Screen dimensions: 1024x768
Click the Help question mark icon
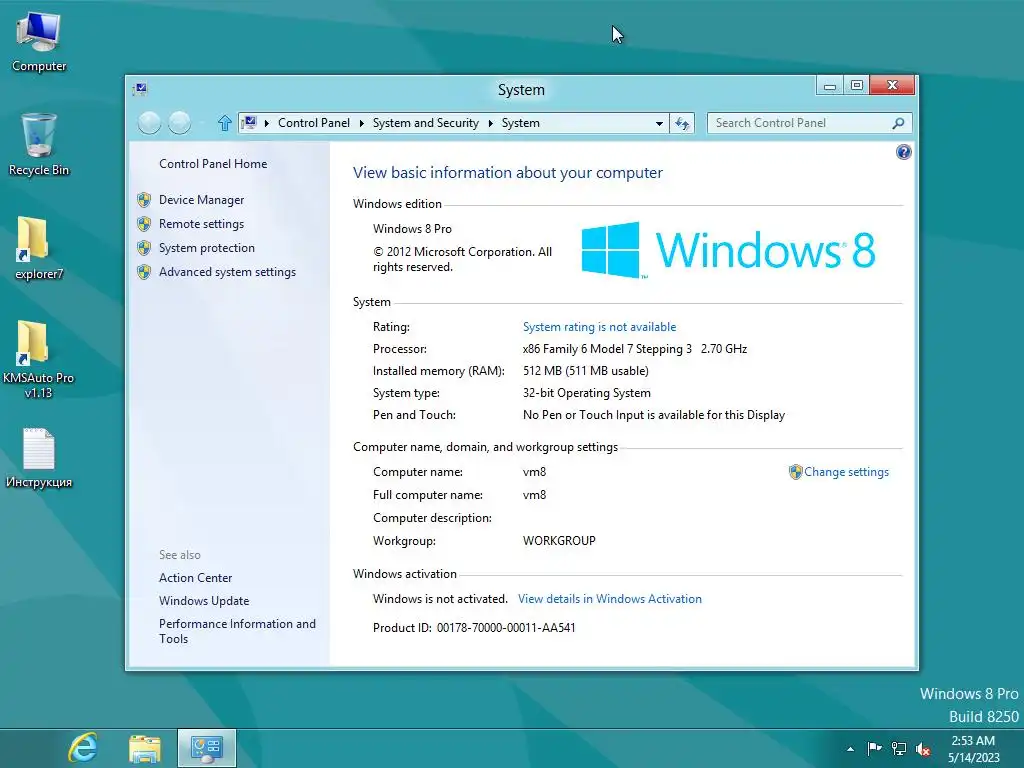[x=903, y=152]
